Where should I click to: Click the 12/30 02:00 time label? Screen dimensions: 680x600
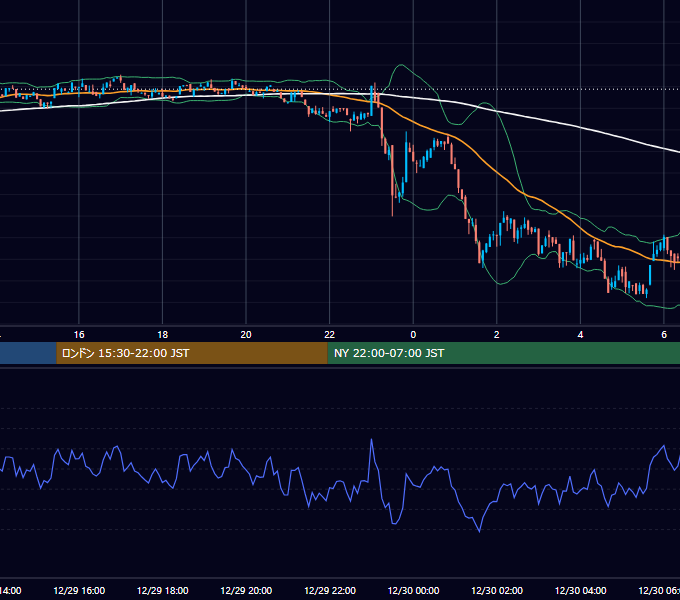tap(497, 590)
